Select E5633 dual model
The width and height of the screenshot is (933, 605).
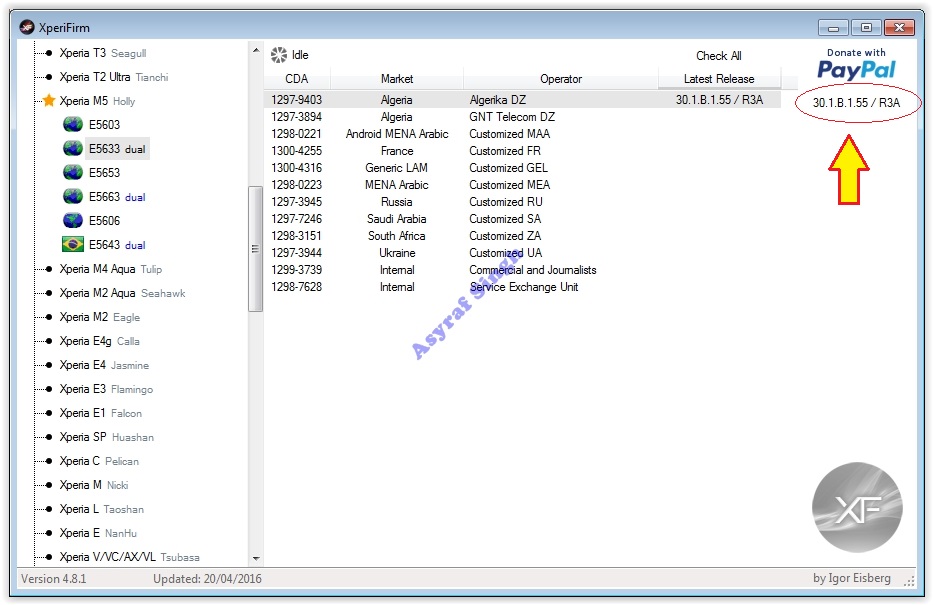click(117, 149)
